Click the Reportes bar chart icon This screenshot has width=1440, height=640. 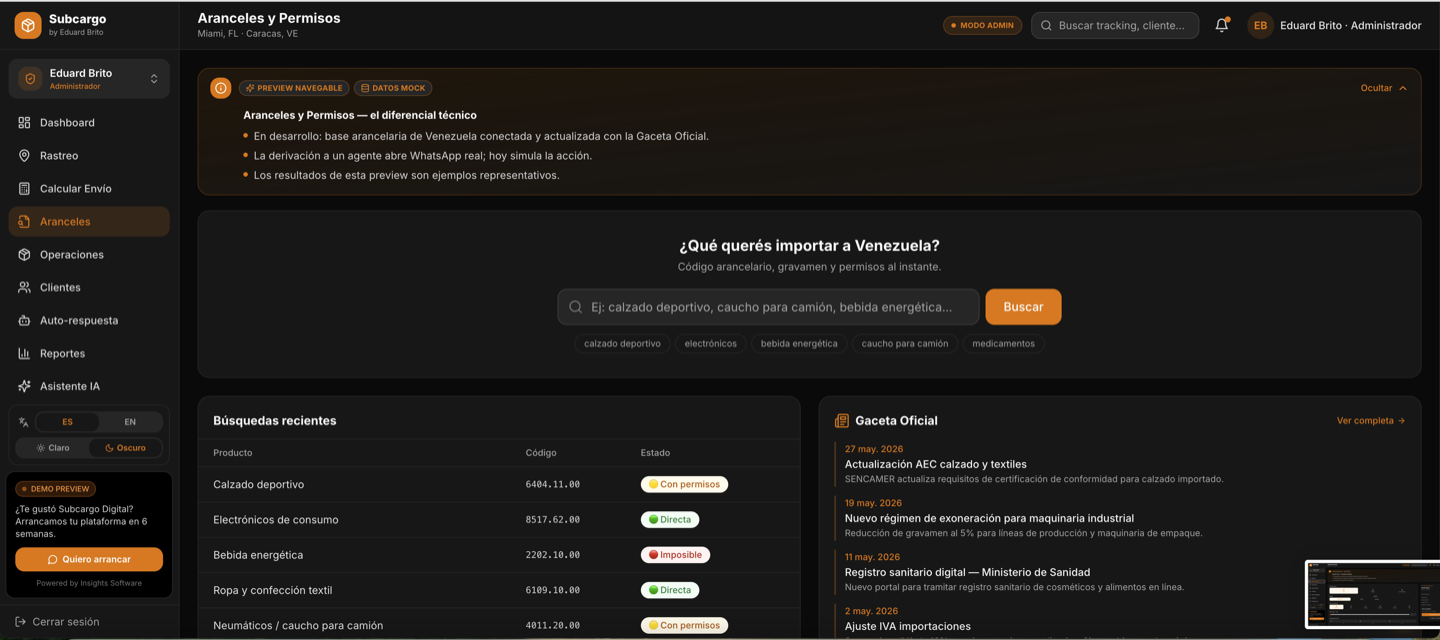pos(24,354)
